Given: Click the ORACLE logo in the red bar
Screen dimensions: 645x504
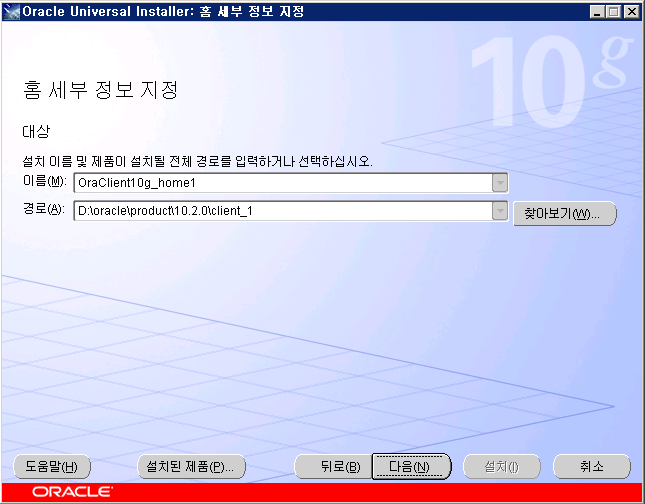Looking at the screenshot, I should click(x=72, y=492).
